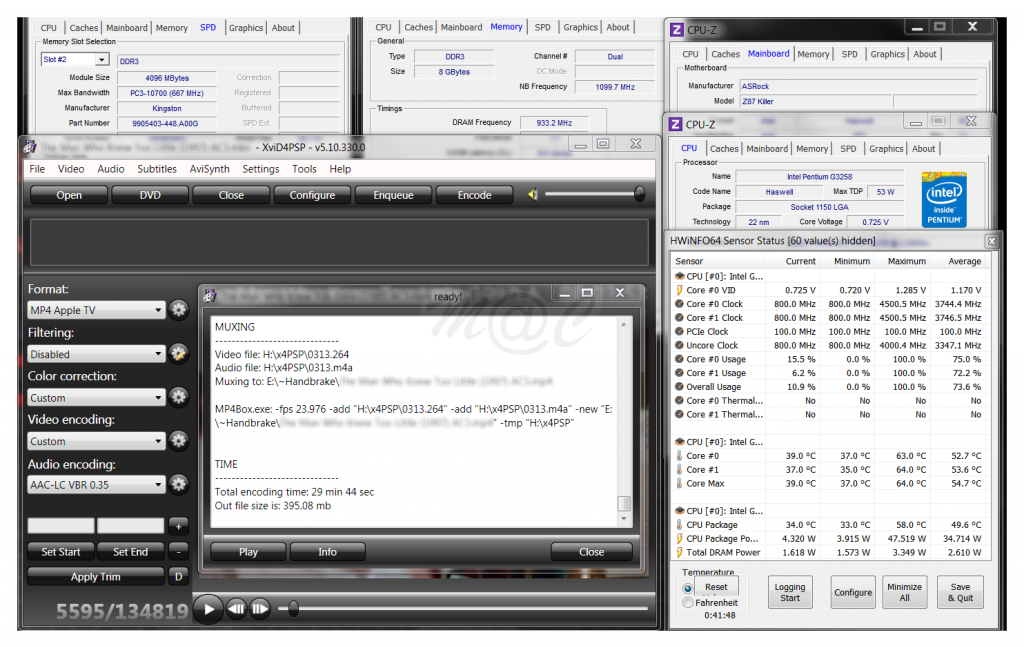1024x647 pixels.
Task: Mute audio with the speaker icon
Action: [x=534, y=195]
